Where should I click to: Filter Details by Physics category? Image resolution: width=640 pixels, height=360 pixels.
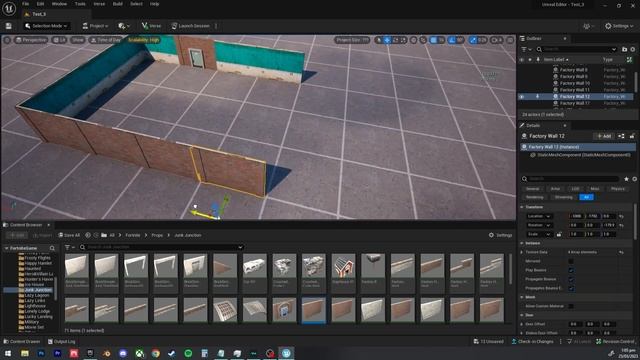pos(618,189)
